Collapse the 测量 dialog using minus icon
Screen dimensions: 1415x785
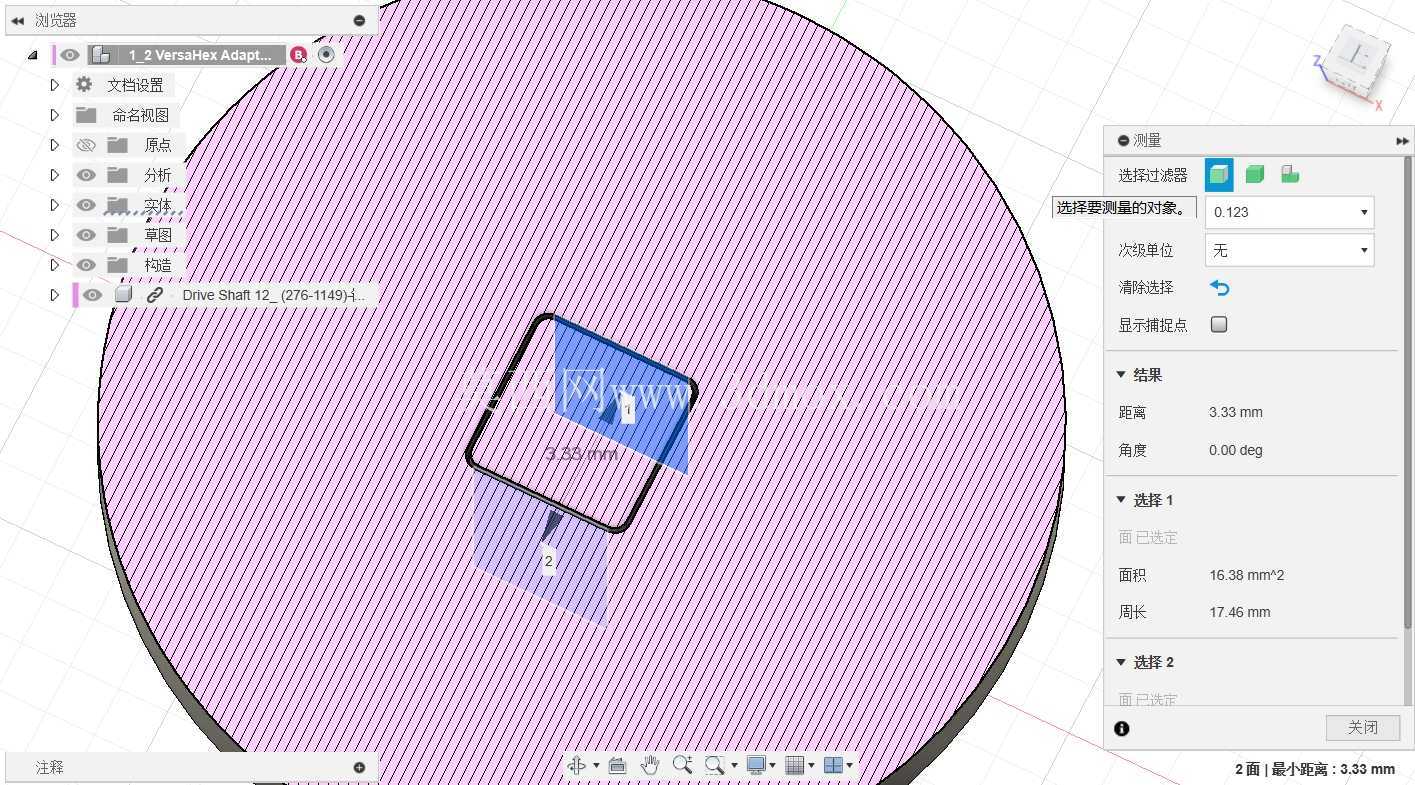1124,141
